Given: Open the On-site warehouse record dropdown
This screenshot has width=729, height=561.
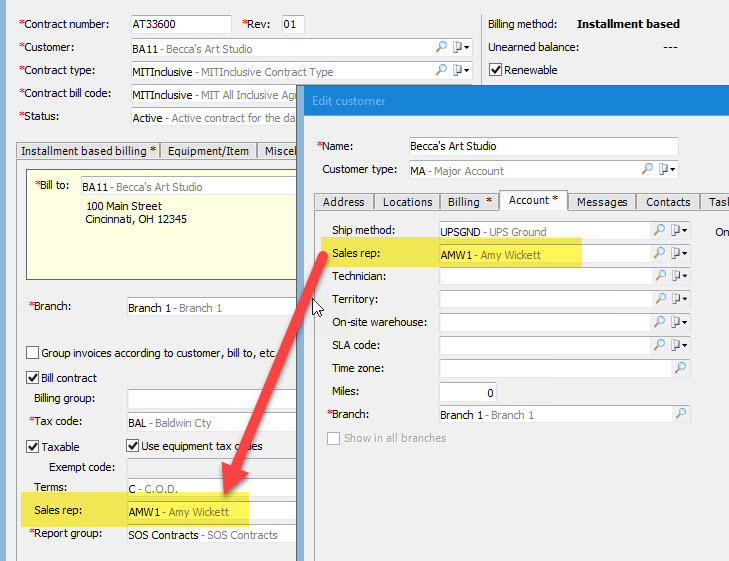Looking at the screenshot, I should pos(681,322).
